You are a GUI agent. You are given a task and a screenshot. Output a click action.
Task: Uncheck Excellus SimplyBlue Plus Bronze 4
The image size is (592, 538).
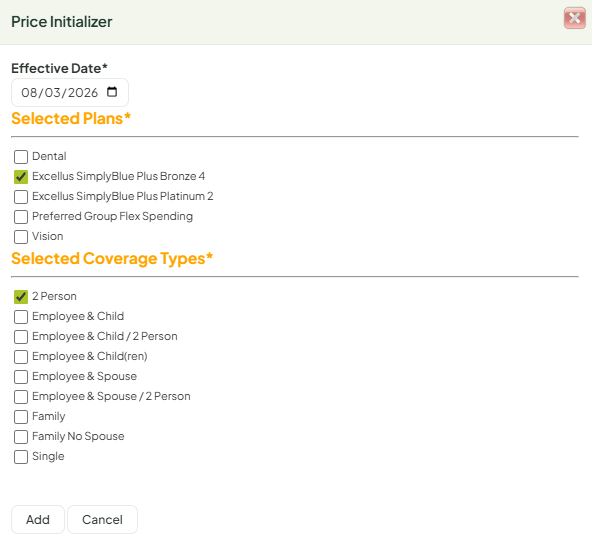pyautogui.click(x=21, y=177)
